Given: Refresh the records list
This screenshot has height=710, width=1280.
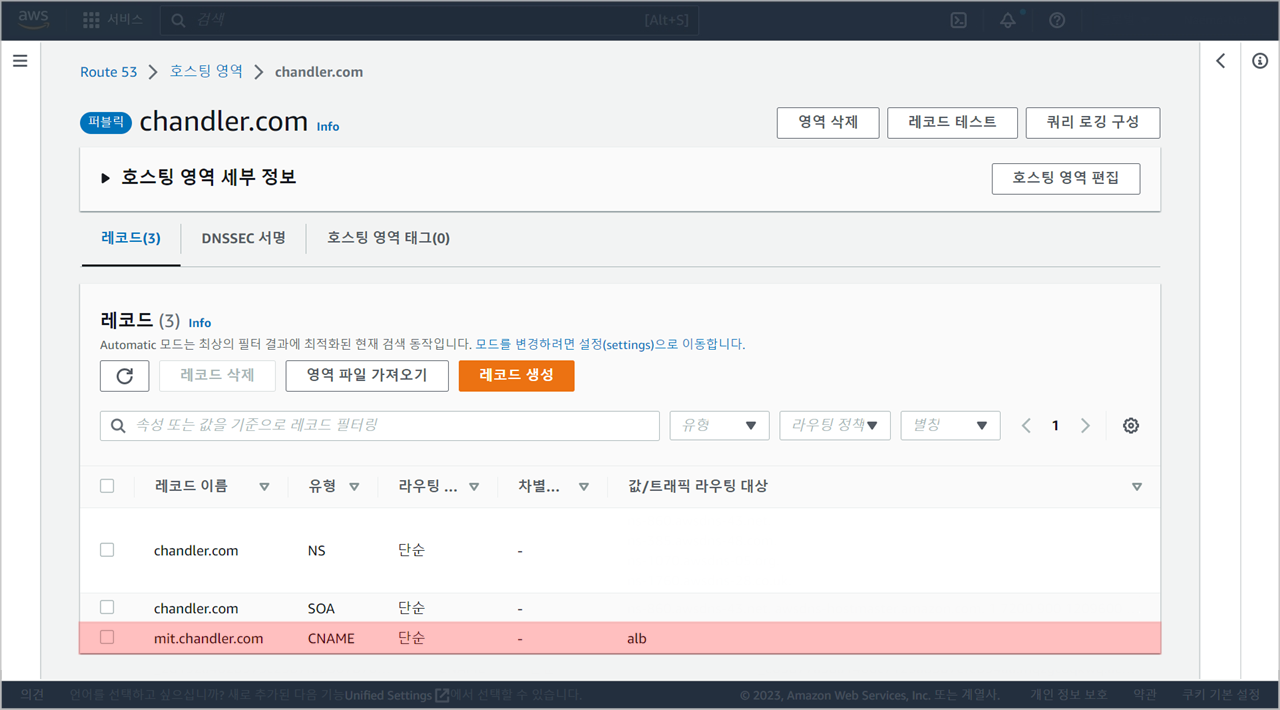Looking at the screenshot, I should click(125, 376).
